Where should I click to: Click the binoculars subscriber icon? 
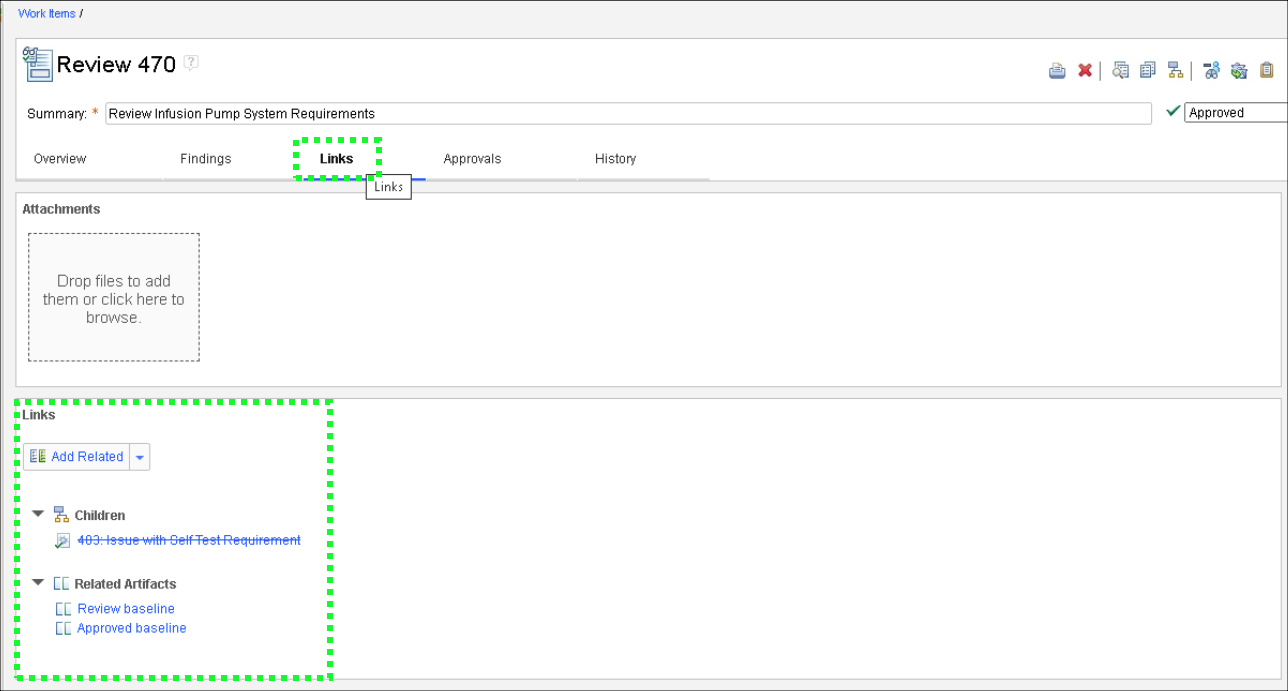(1211, 70)
